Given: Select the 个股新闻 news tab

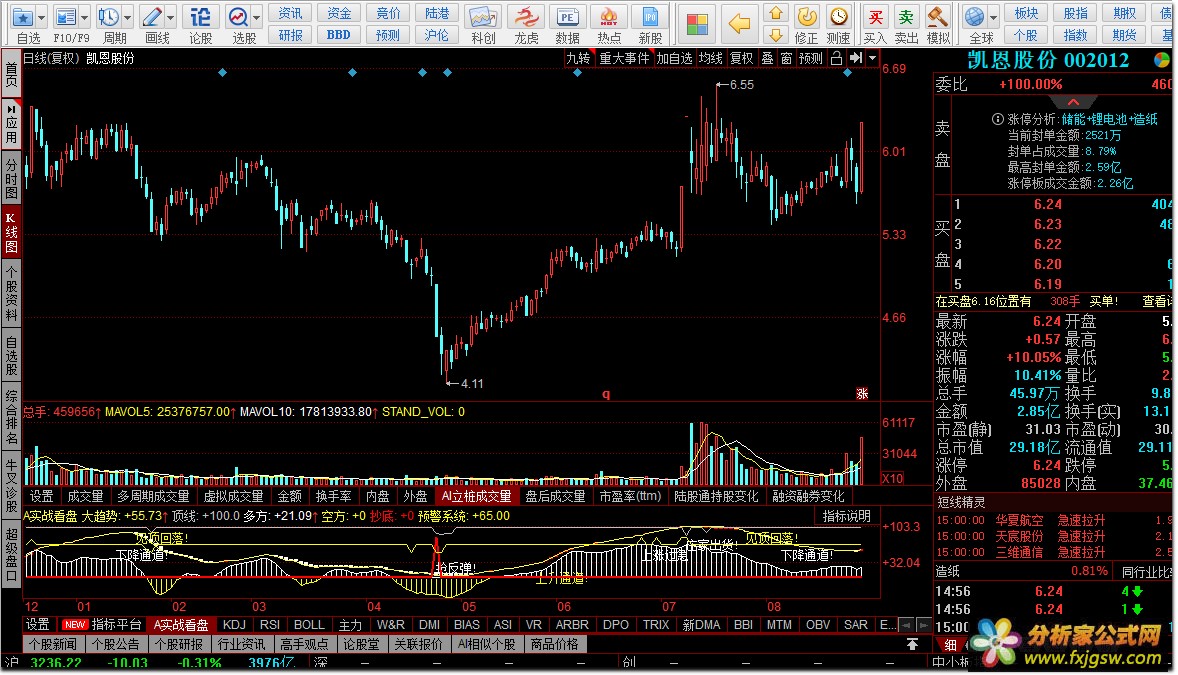Looking at the screenshot, I should [x=53, y=645].
